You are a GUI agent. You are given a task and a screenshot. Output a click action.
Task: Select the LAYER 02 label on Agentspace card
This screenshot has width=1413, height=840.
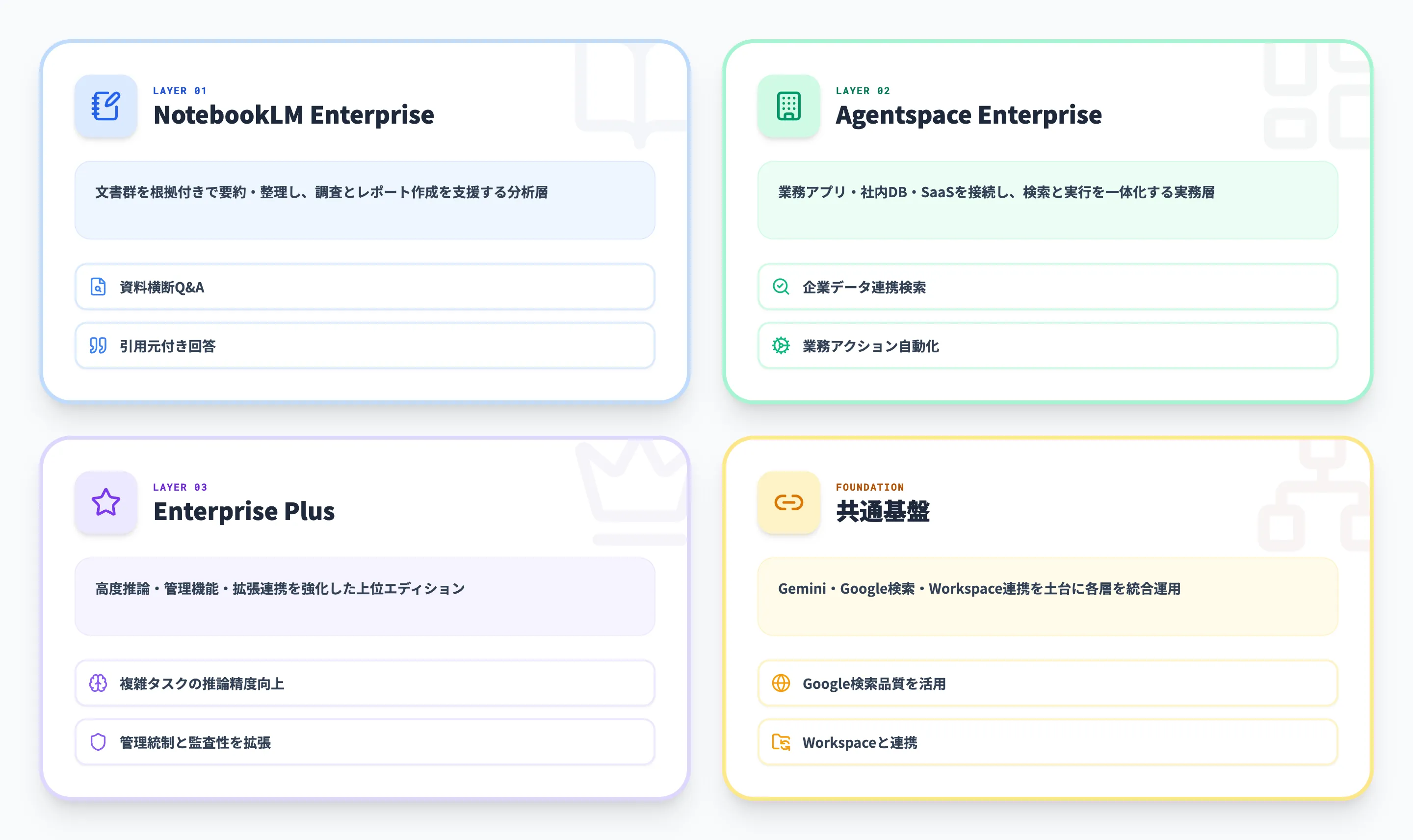click(863, 91)
